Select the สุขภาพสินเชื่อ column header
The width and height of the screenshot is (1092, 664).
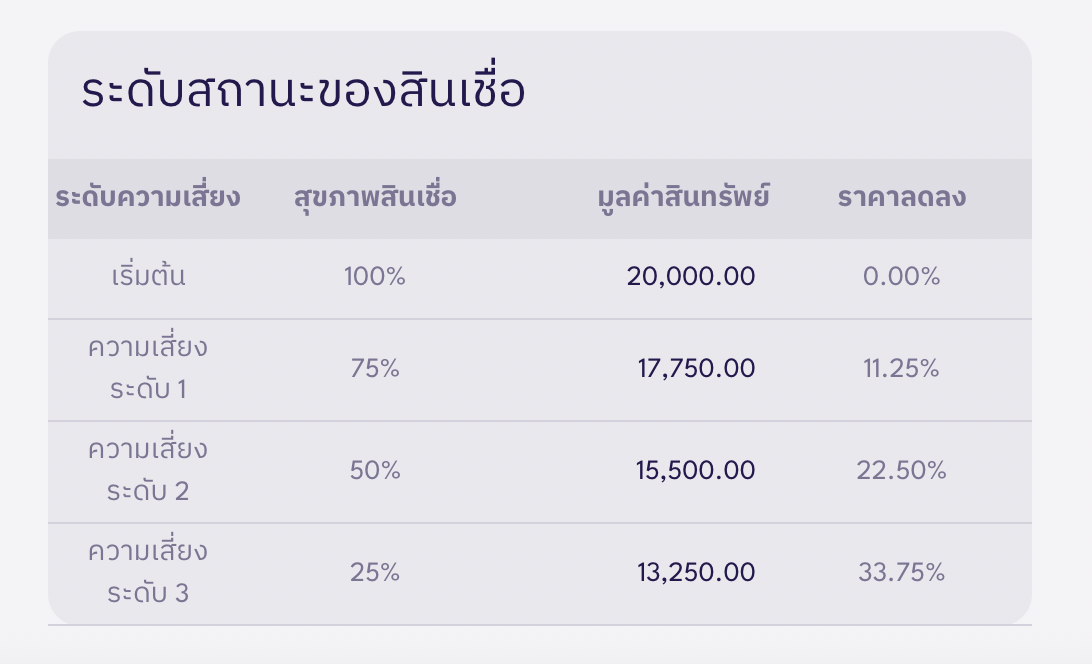pos(375,198)
